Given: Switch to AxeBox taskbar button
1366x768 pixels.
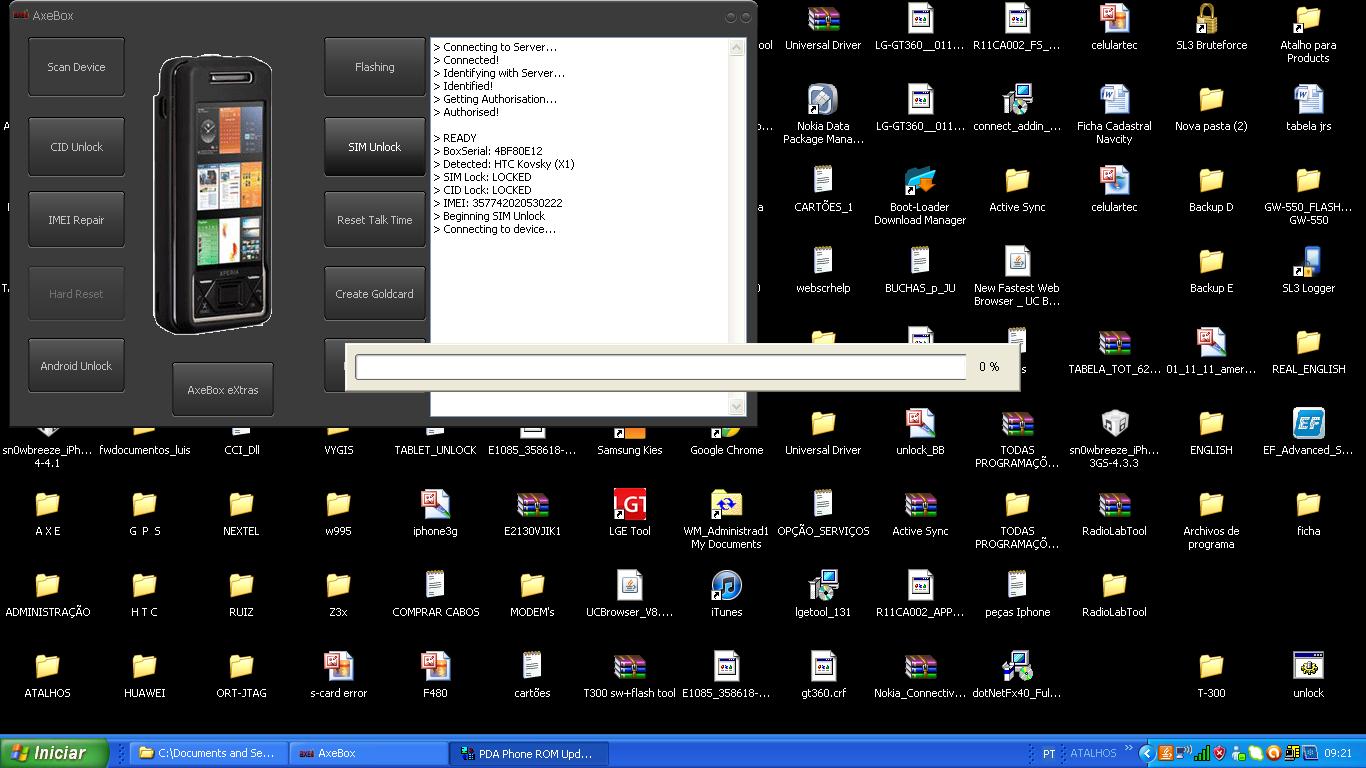Looking at the screenshot, I should click(368, 753).
